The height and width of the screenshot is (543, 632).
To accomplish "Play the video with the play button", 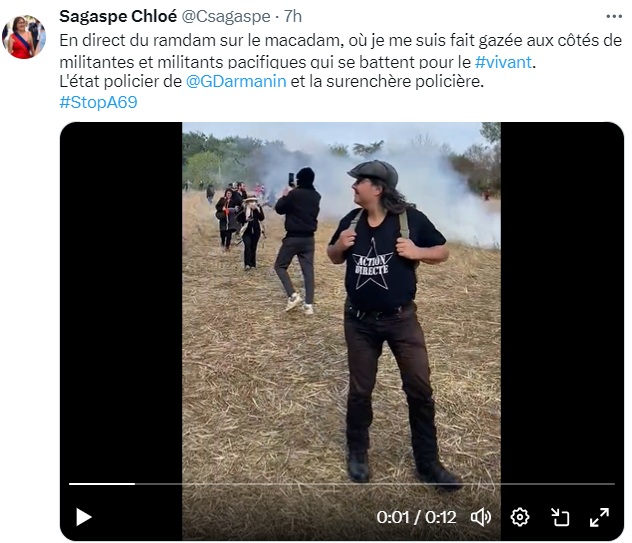I will tap(84, 517).
